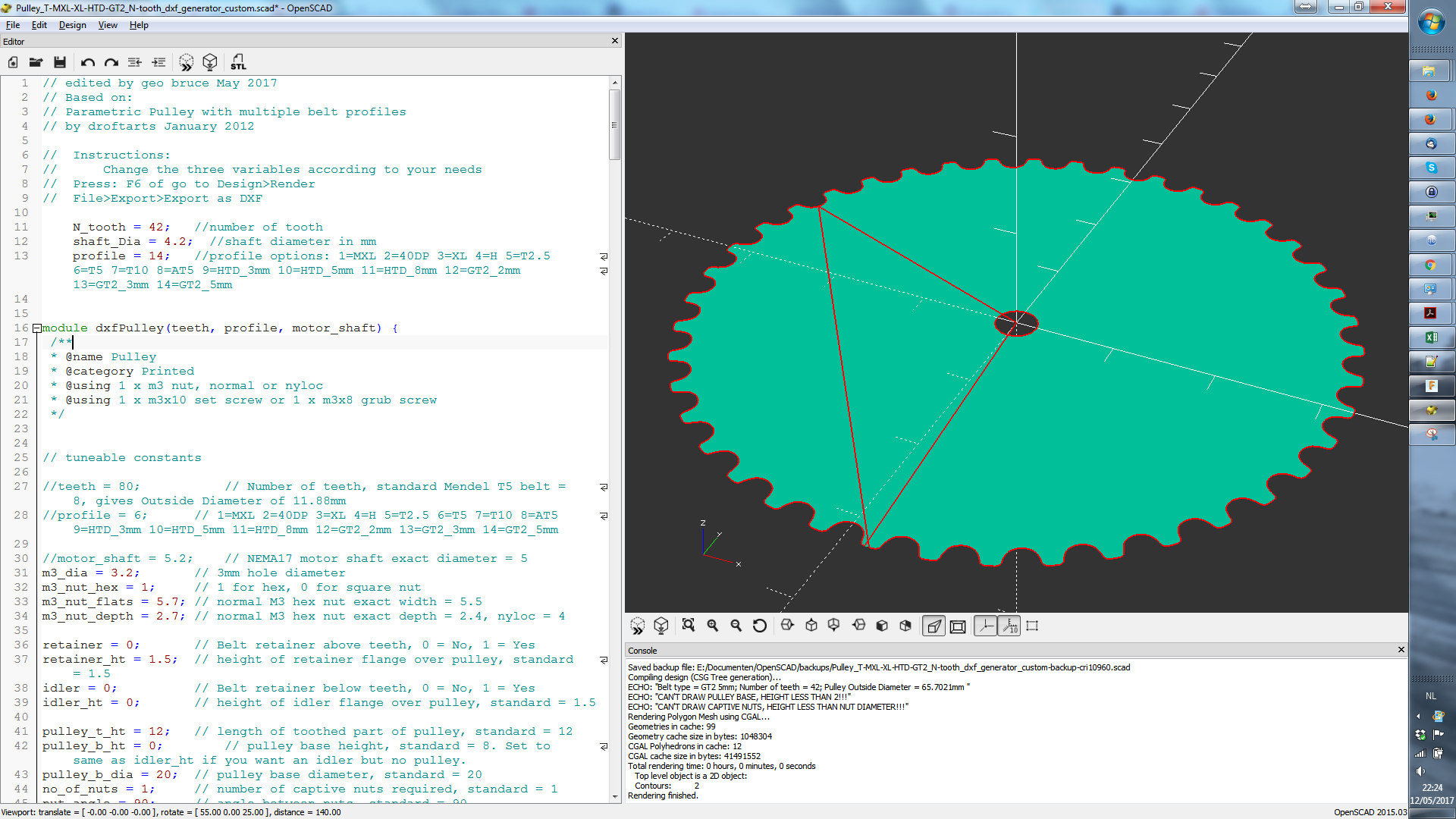Click Render icon in editor toolbar

(x=210, y=62)
